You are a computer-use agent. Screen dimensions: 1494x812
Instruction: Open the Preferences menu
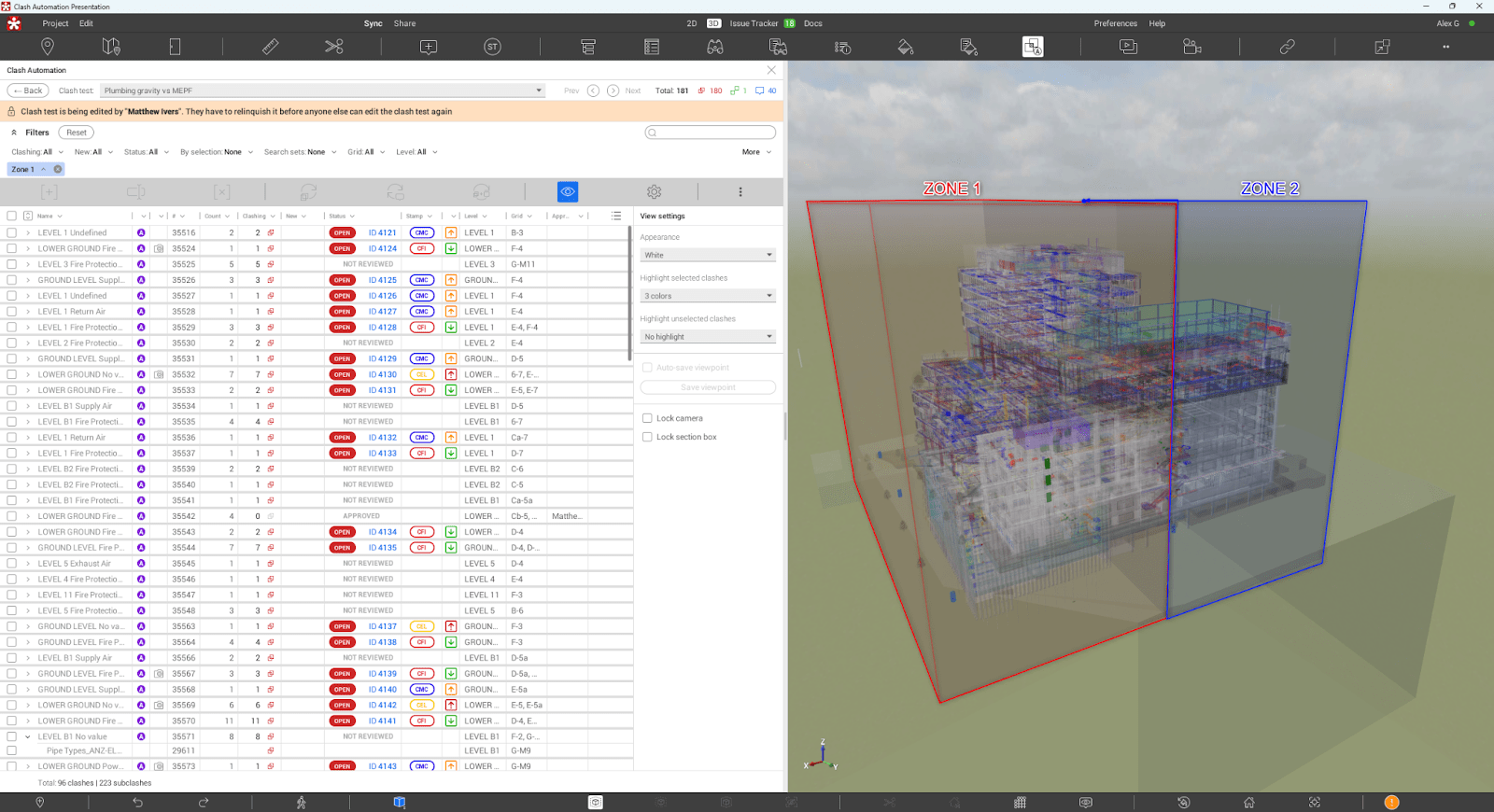[x=1115, y=23]
